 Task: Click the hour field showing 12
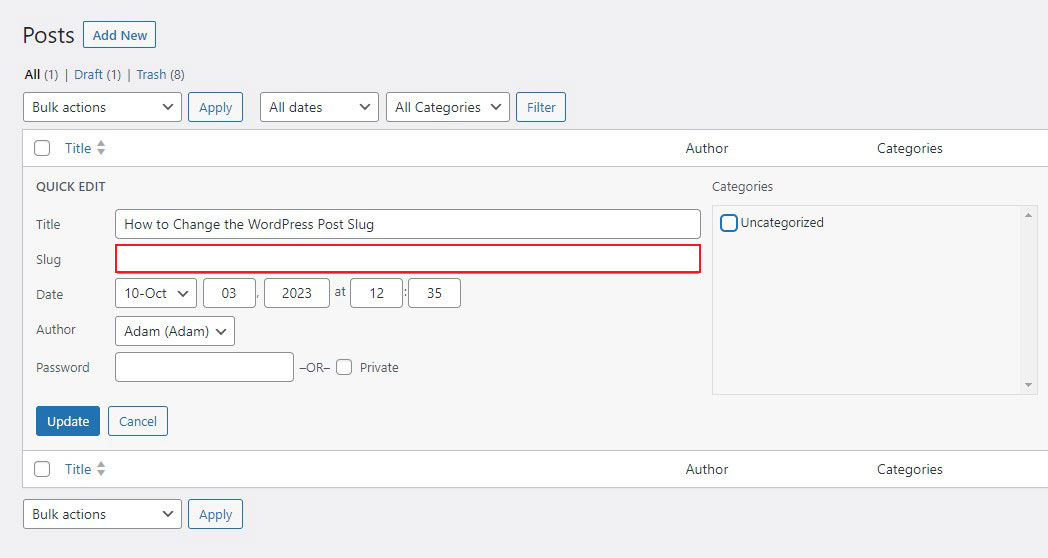tap(376, 293)
